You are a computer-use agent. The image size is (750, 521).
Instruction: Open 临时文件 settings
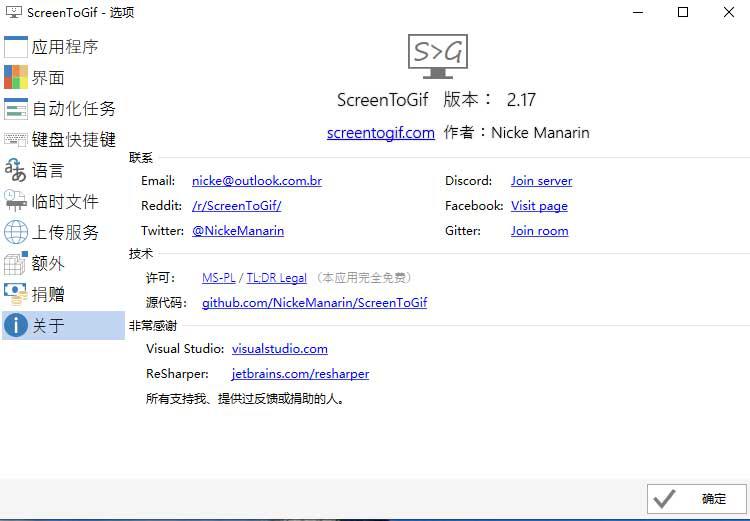pos(63,201)
